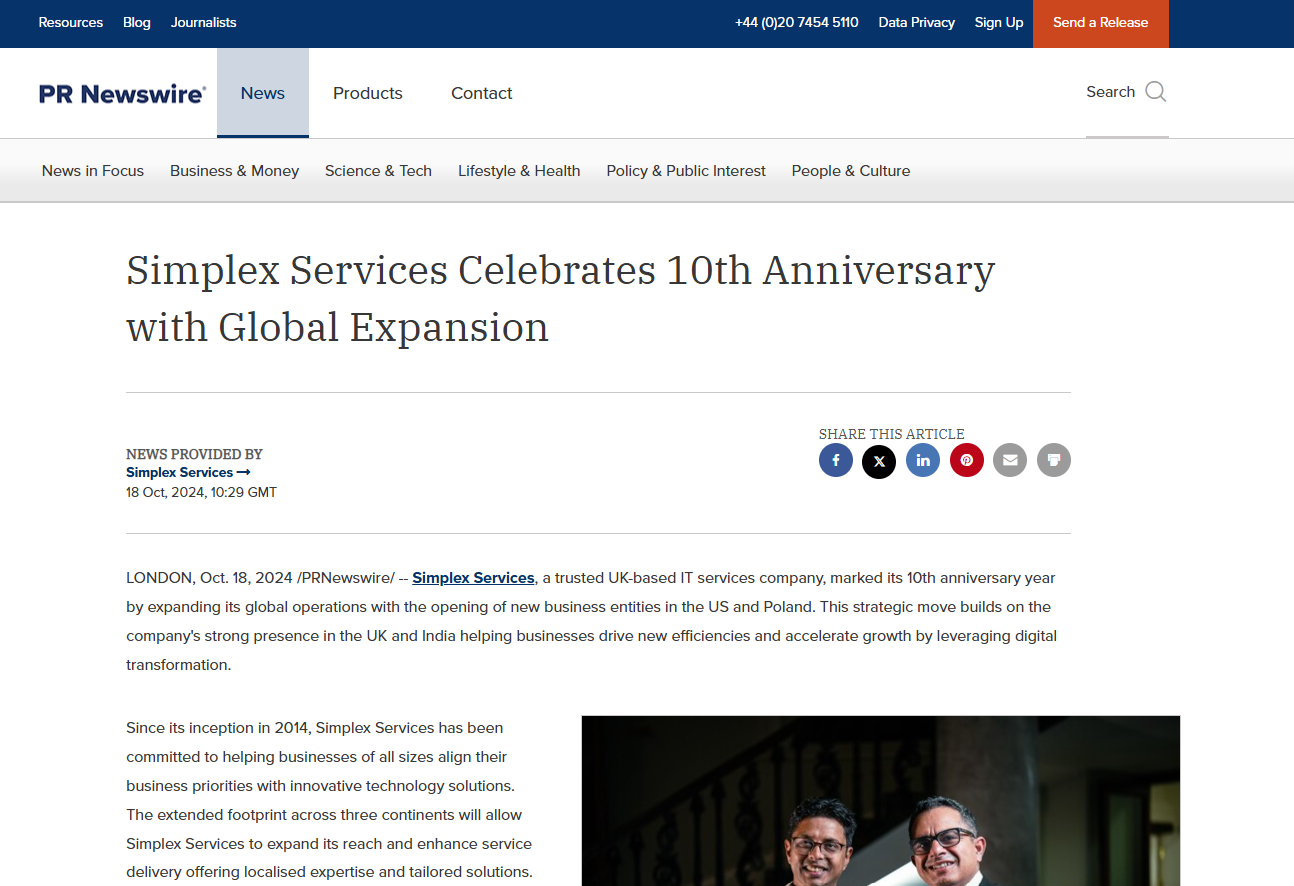This screenshot has width=1294, height=886.
Task: Click Sign Up link
Action: coord(999,22)
